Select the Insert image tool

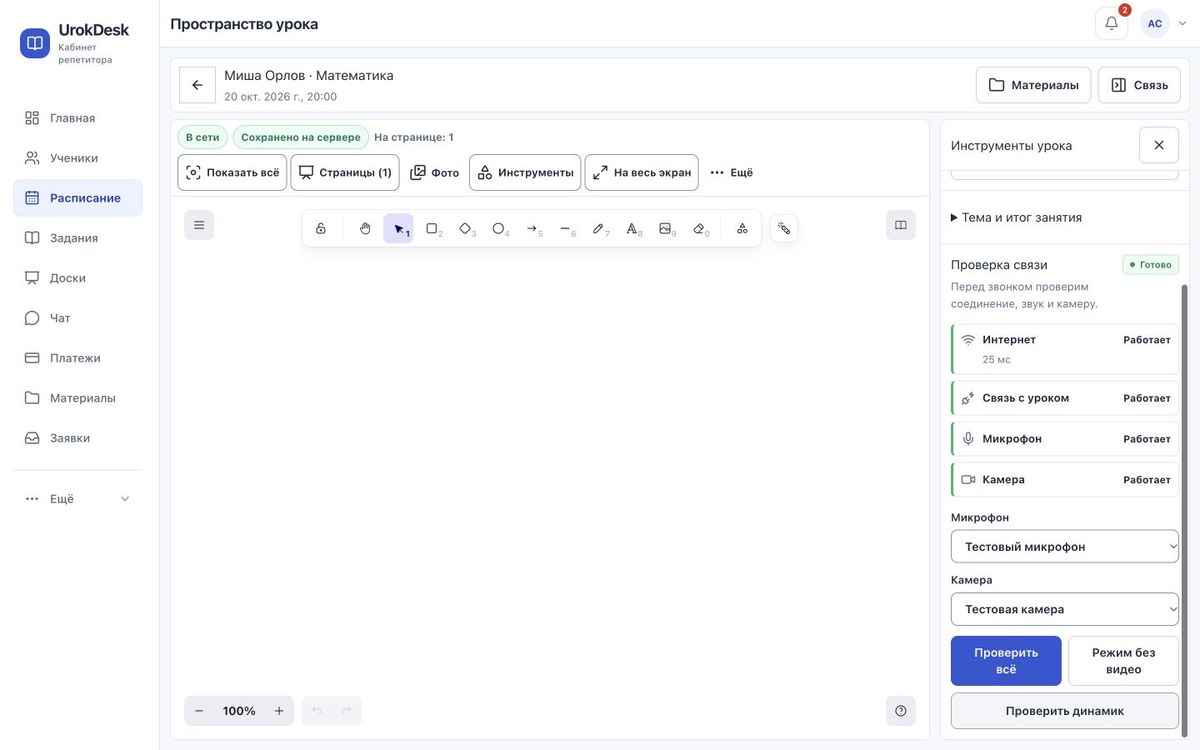[666, 228]
